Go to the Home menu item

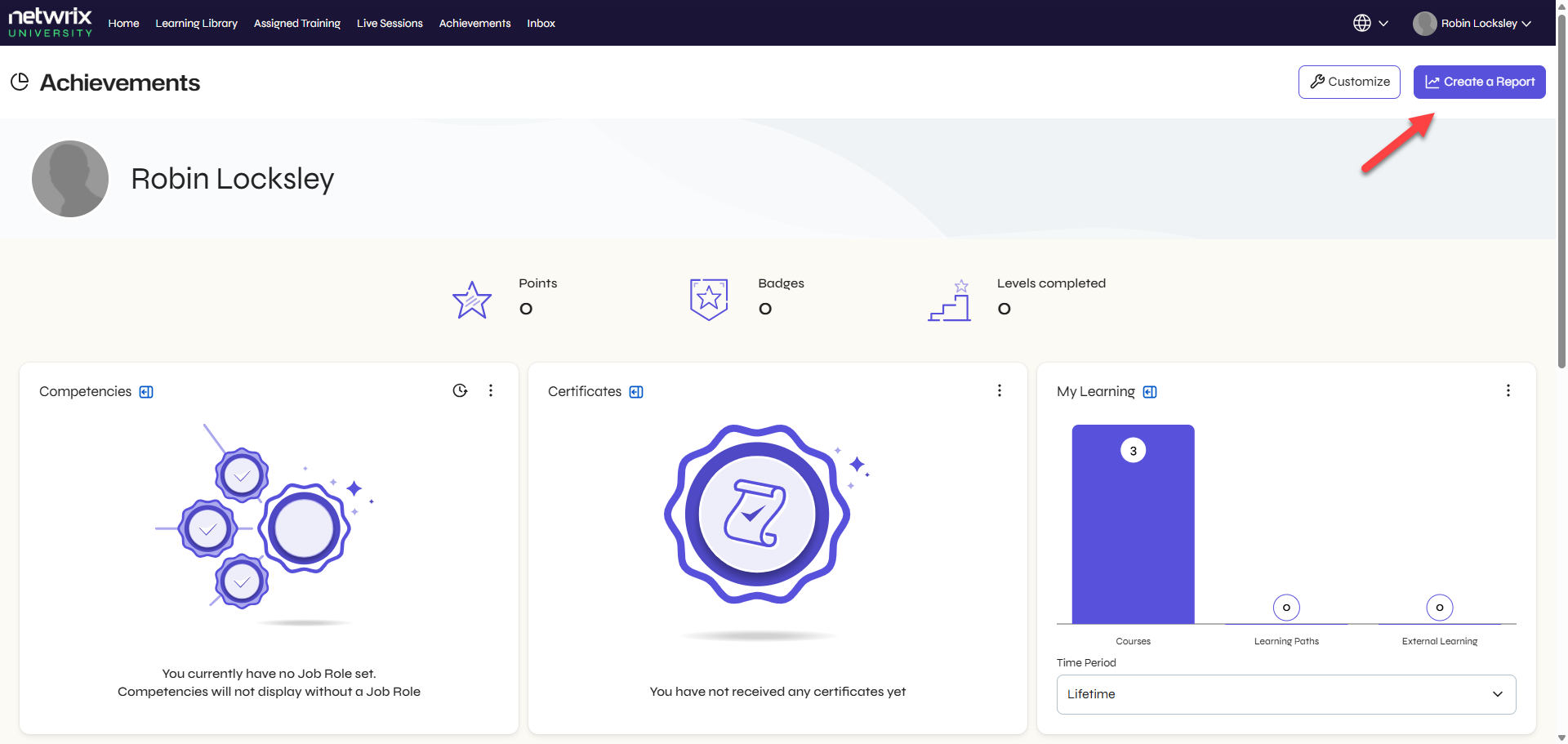pyautogui.click(x=123, y=23)
